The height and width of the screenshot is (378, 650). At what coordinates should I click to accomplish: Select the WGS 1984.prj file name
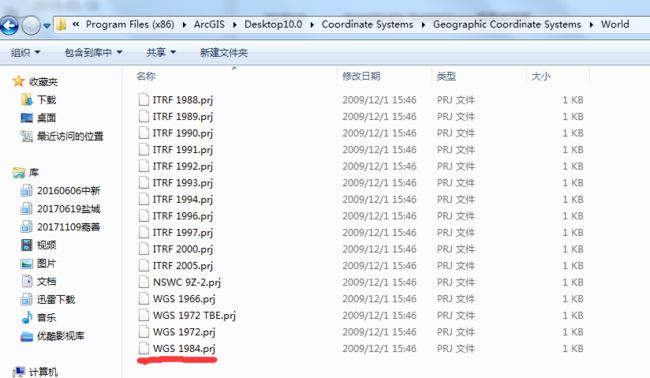click(184, 349)
